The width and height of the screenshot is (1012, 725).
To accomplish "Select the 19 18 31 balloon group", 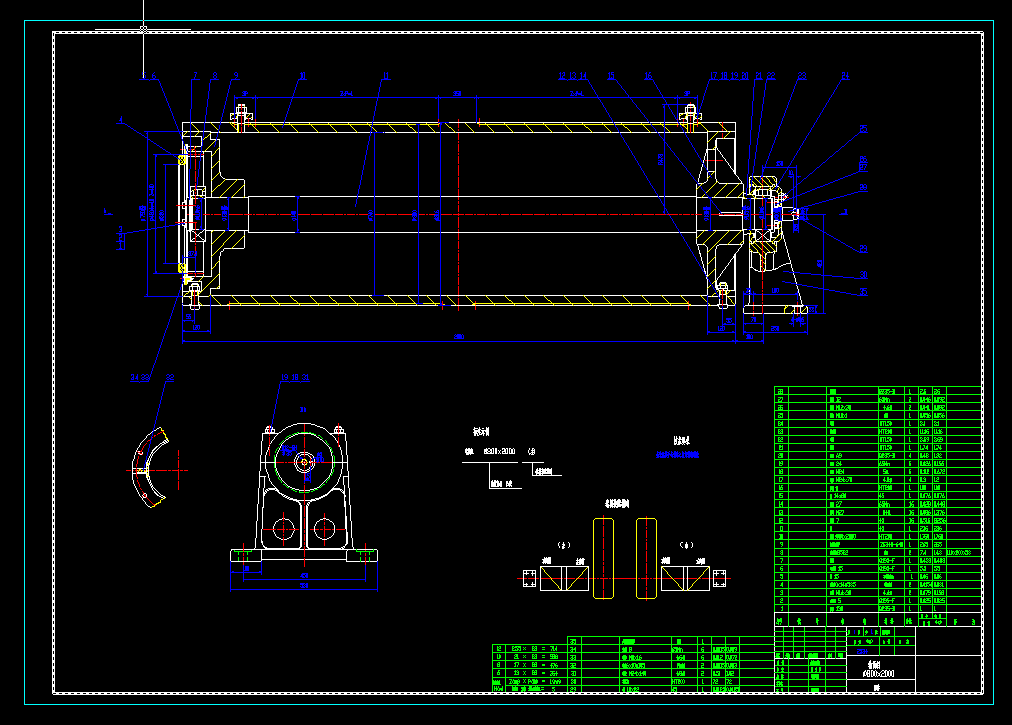I will (295, 378).
